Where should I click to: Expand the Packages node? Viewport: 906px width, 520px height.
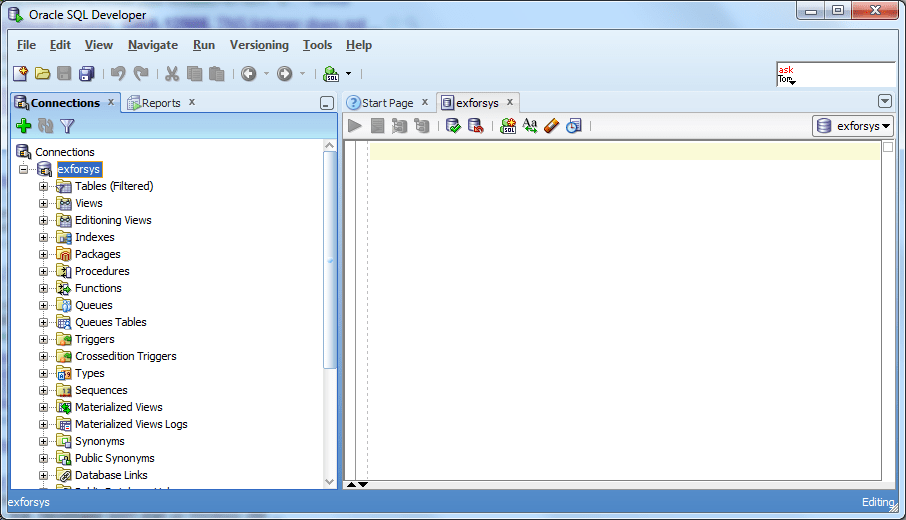43,254
